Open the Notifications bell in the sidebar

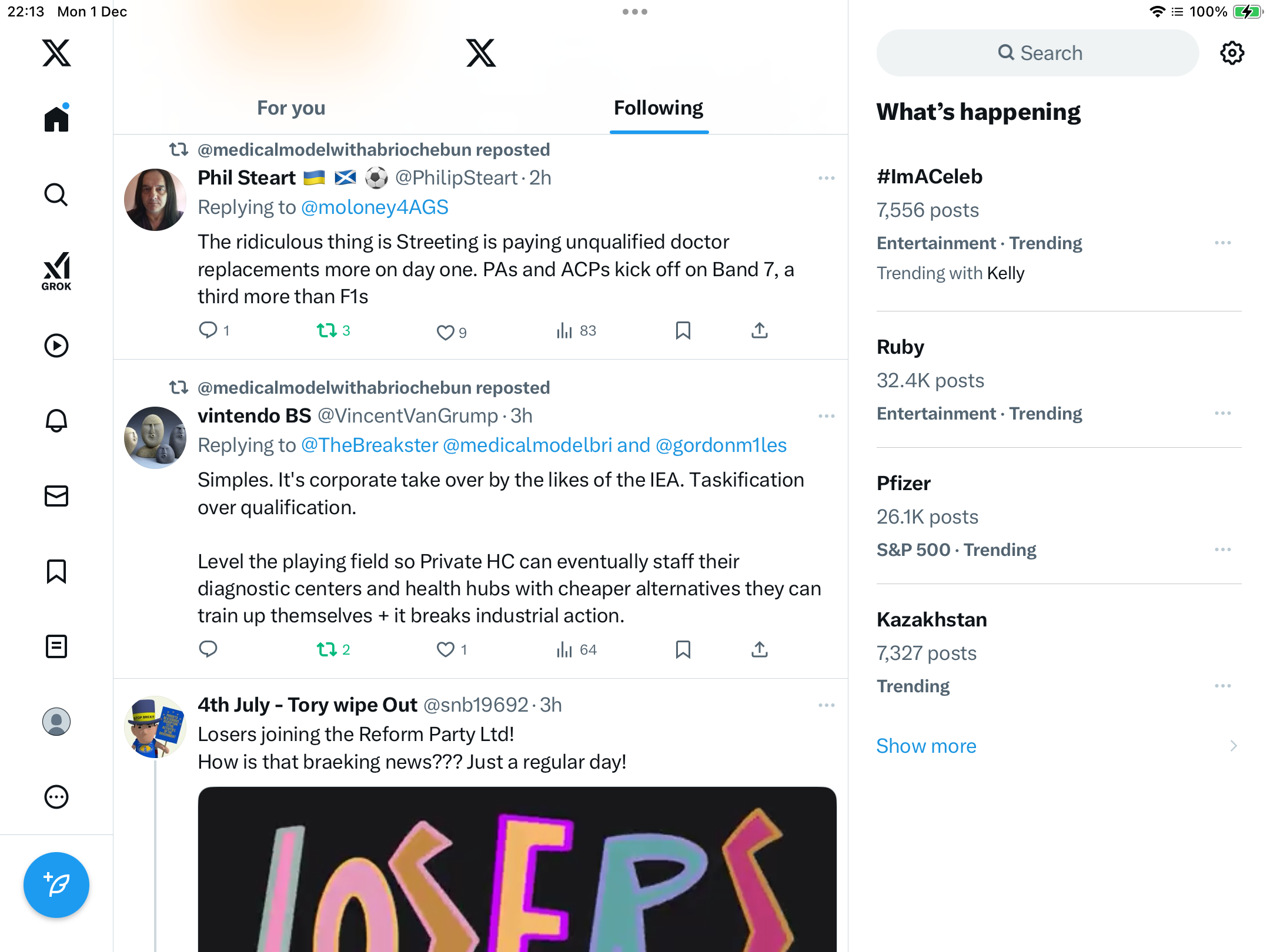(56, 421)
